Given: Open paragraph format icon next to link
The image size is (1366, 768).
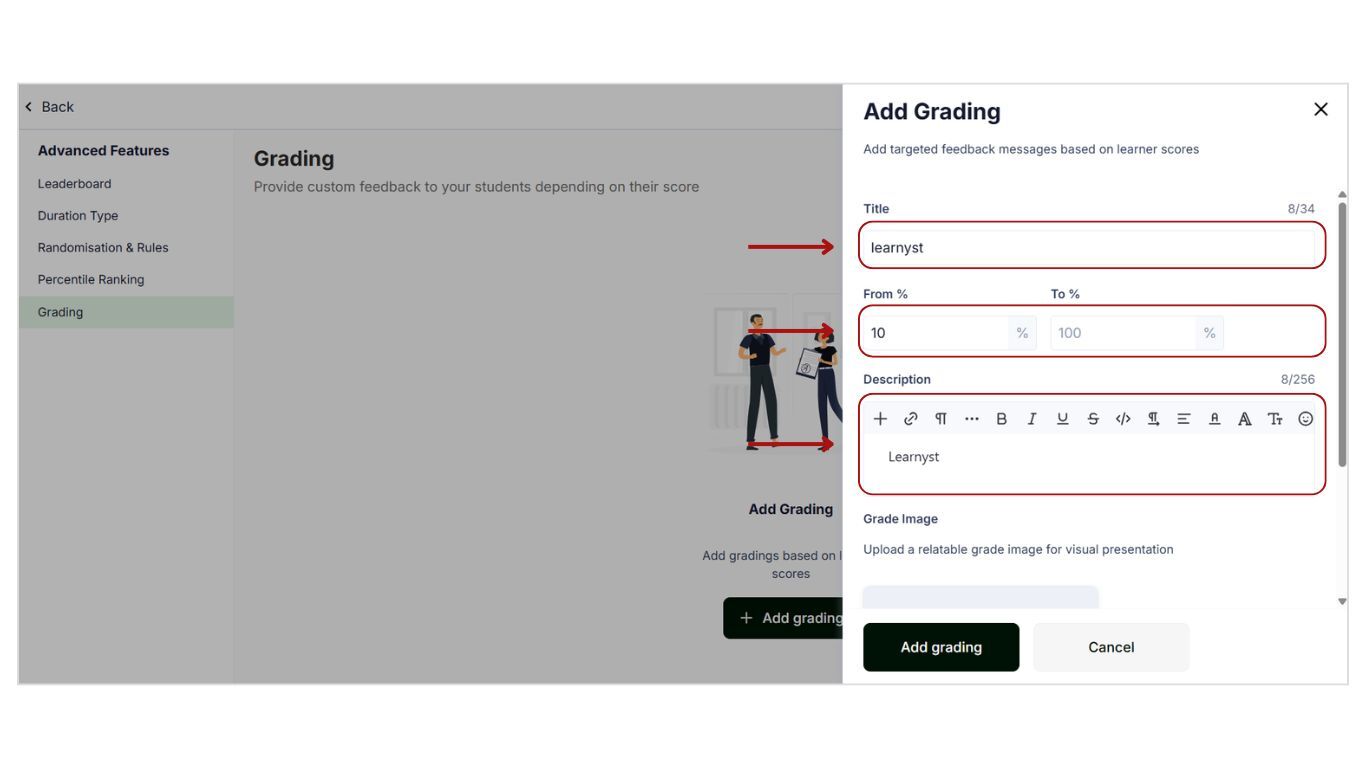Looking at the screenshot, I should click(941, 419).
